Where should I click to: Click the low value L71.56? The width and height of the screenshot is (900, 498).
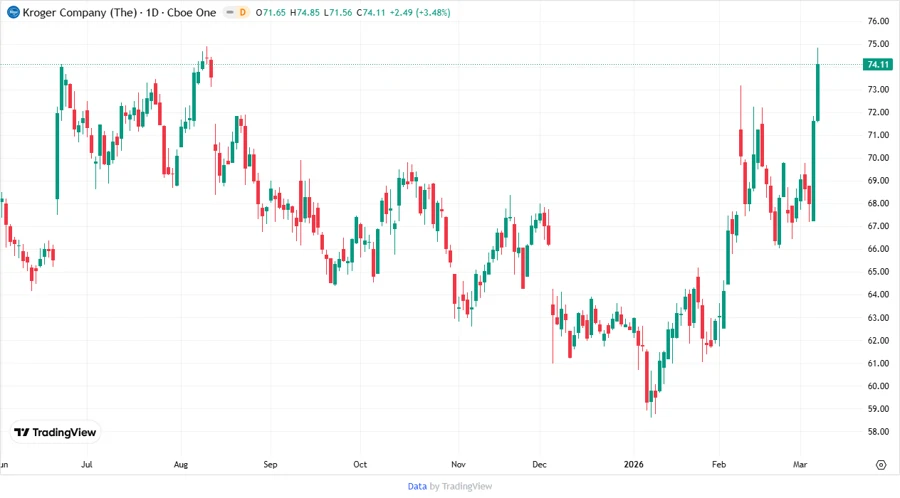click(x=338, y=12)
